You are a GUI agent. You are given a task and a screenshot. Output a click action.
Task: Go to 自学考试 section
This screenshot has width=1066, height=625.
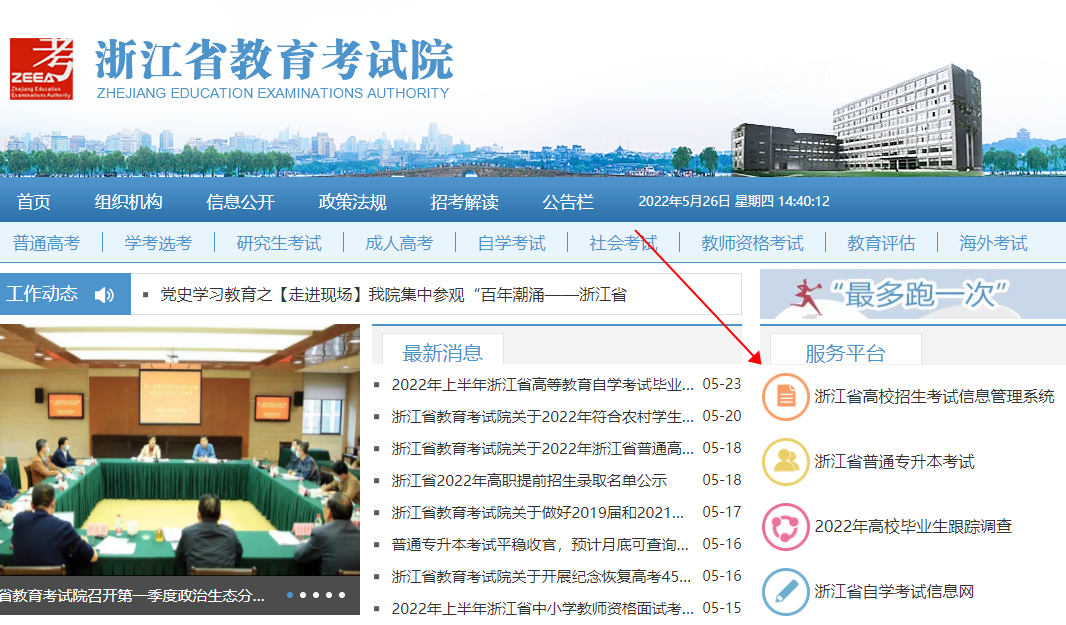coord(511,243)
